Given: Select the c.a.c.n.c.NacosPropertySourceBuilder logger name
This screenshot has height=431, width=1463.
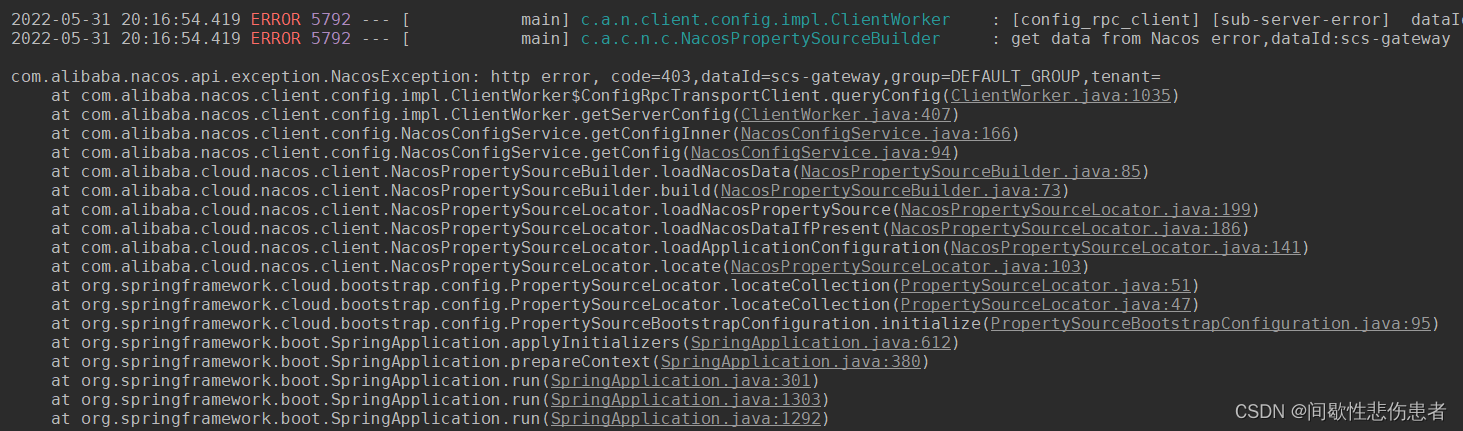Looking at the screenshot, I should tap(760, 39).
